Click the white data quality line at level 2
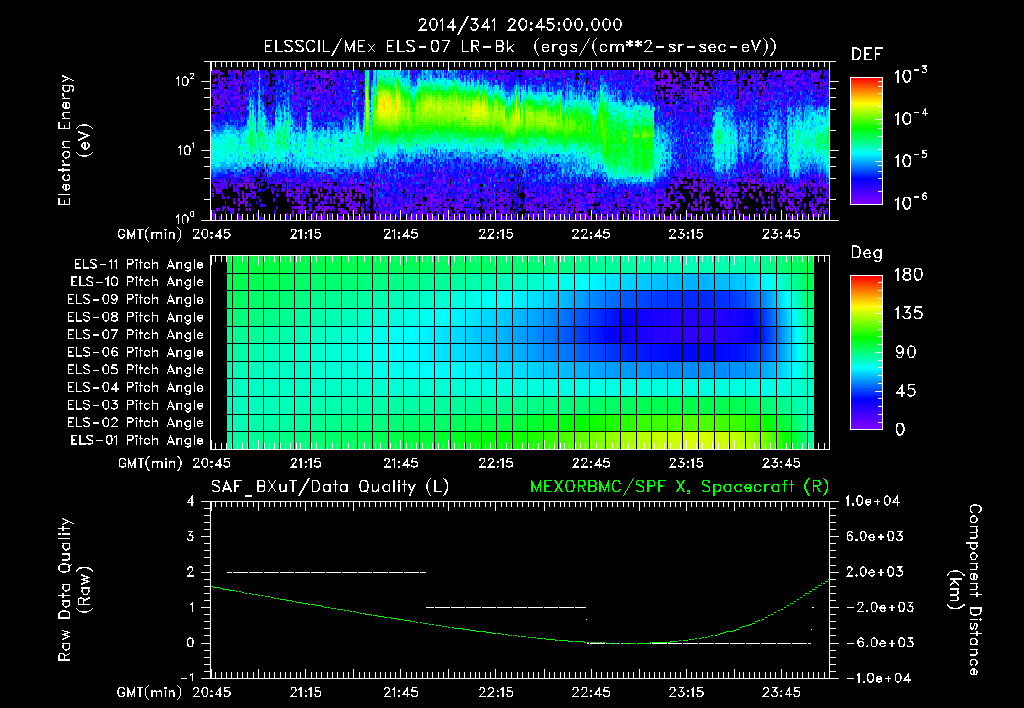Image resolution: width=1024 pixels, height=708 pixels. tap(327, 572)
